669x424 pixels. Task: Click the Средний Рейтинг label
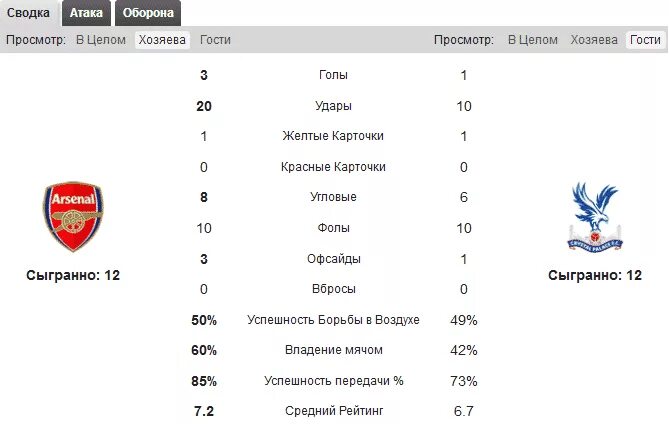[x=334, y=410]
